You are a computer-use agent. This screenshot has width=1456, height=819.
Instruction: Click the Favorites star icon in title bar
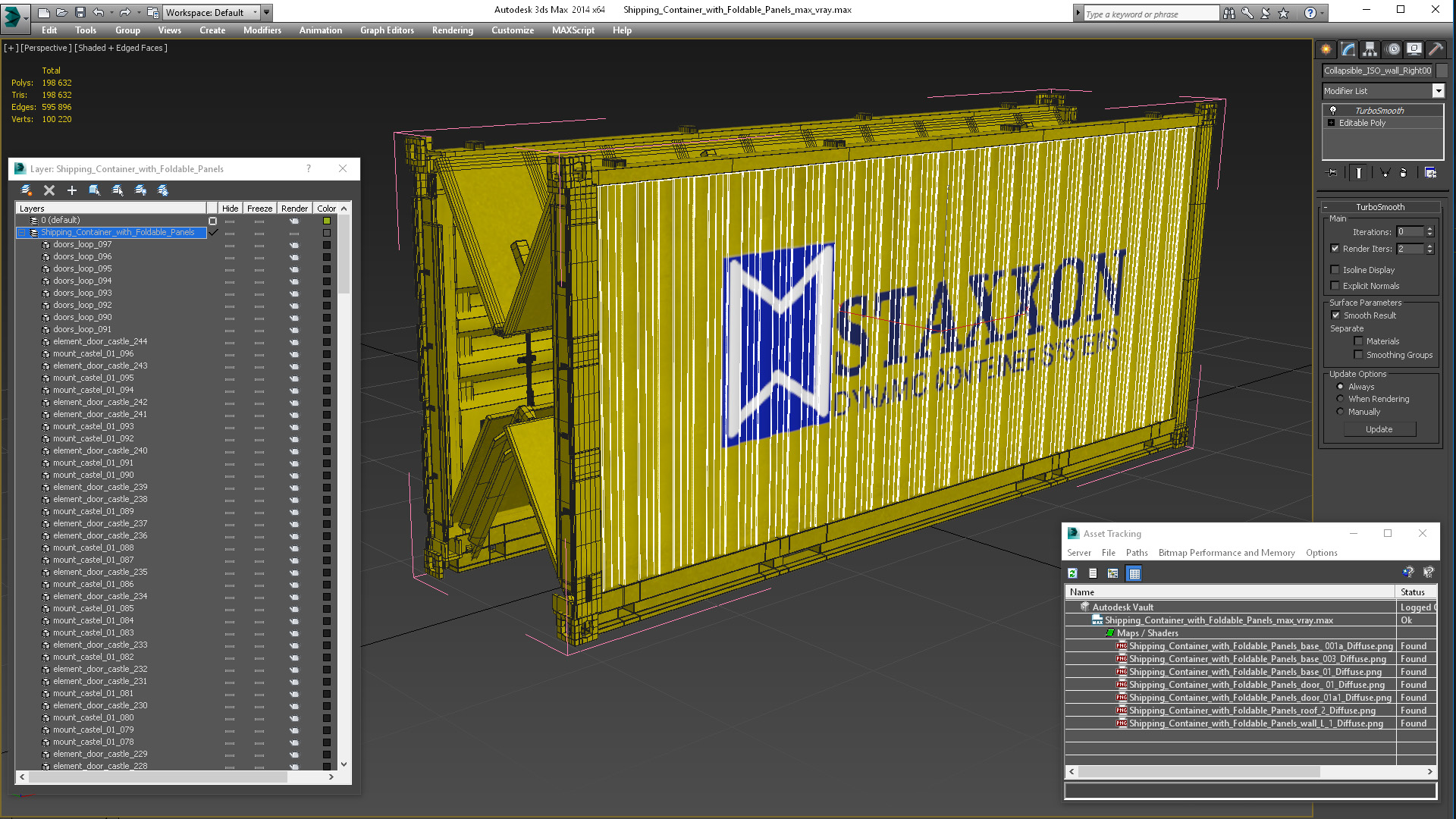click(1283, 13)
